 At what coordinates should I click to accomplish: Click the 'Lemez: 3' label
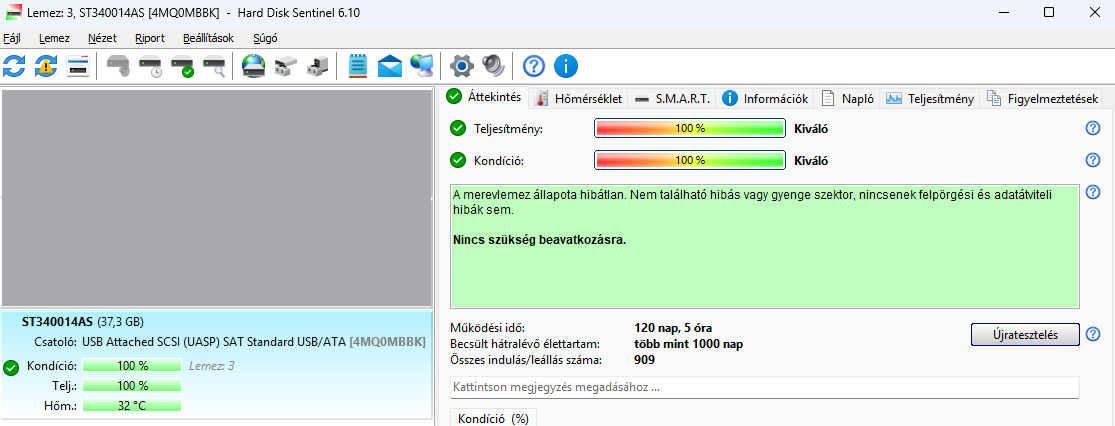point(212,366)
